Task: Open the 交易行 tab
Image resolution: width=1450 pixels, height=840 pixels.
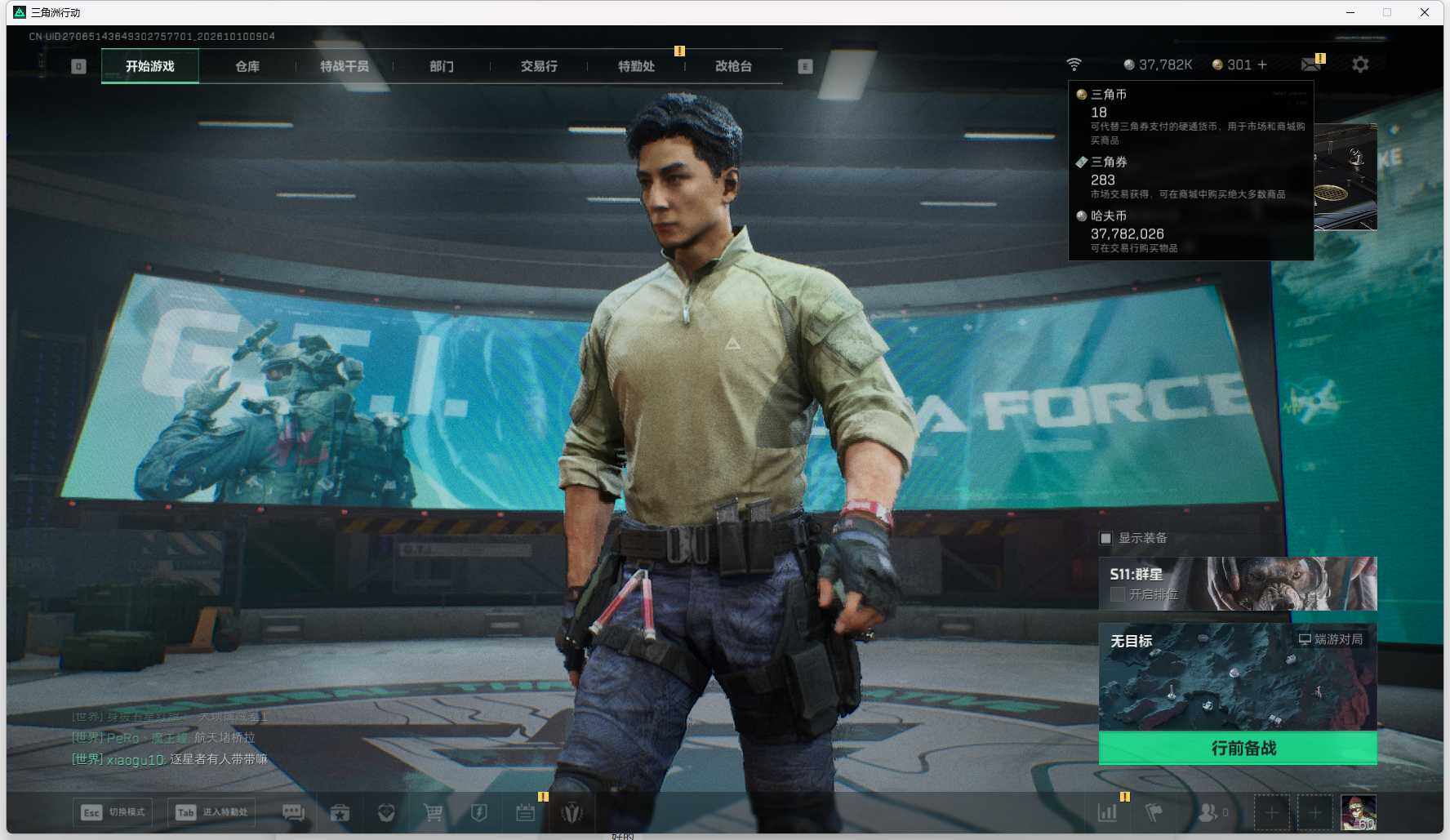Action: pos(539,66)
